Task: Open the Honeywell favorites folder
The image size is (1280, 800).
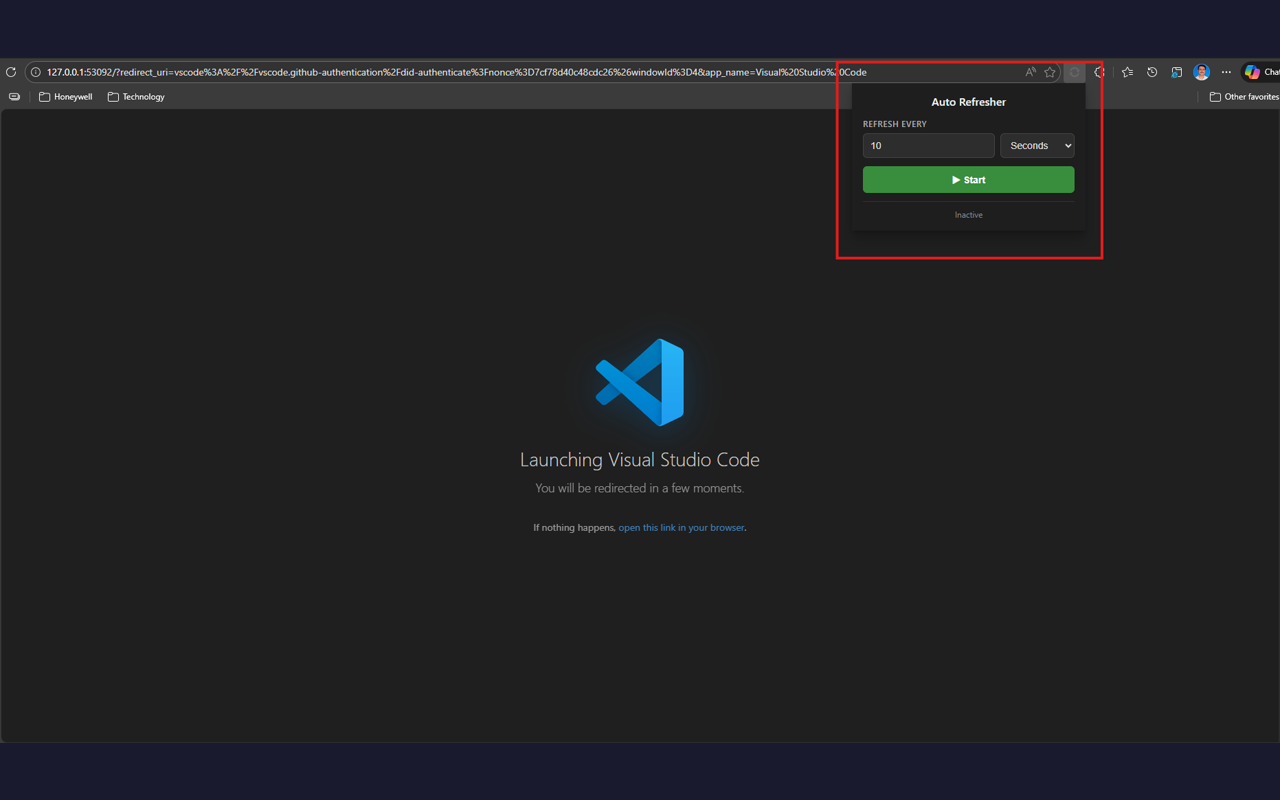Action: (x=66, y=97)
